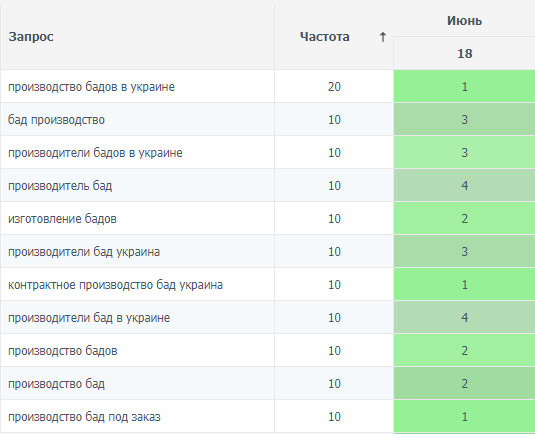The width and height of the screenshot is (535, 434).
Task: Click 'производители бад украина' query
Action: [84, 252]
